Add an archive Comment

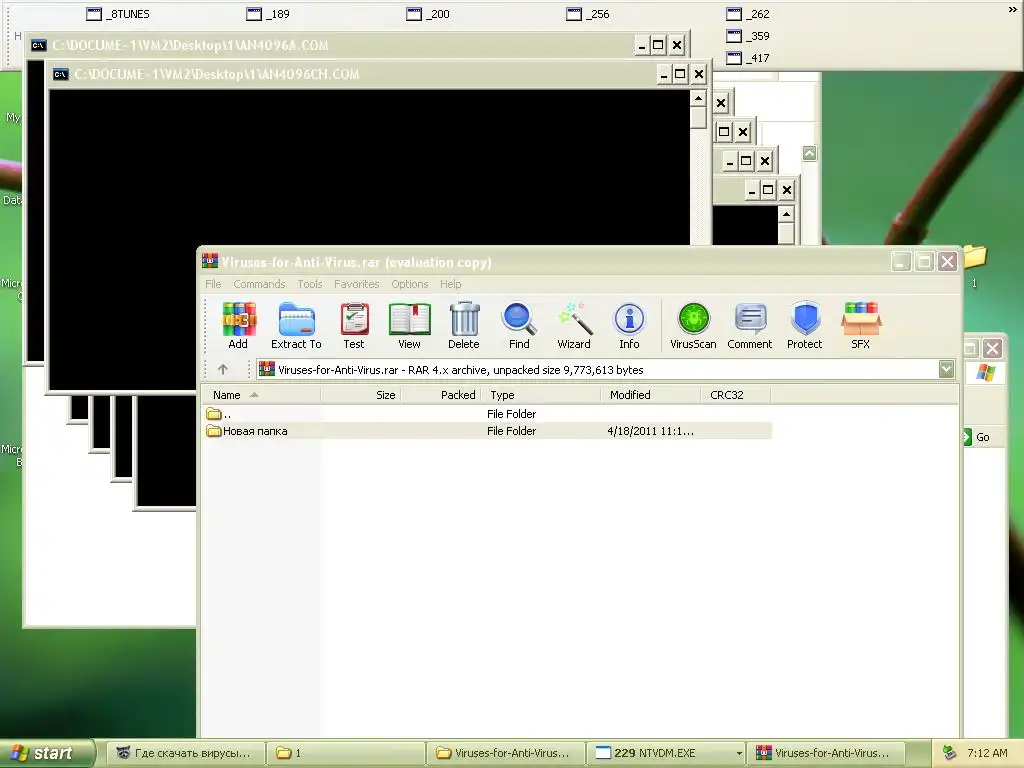750,325
